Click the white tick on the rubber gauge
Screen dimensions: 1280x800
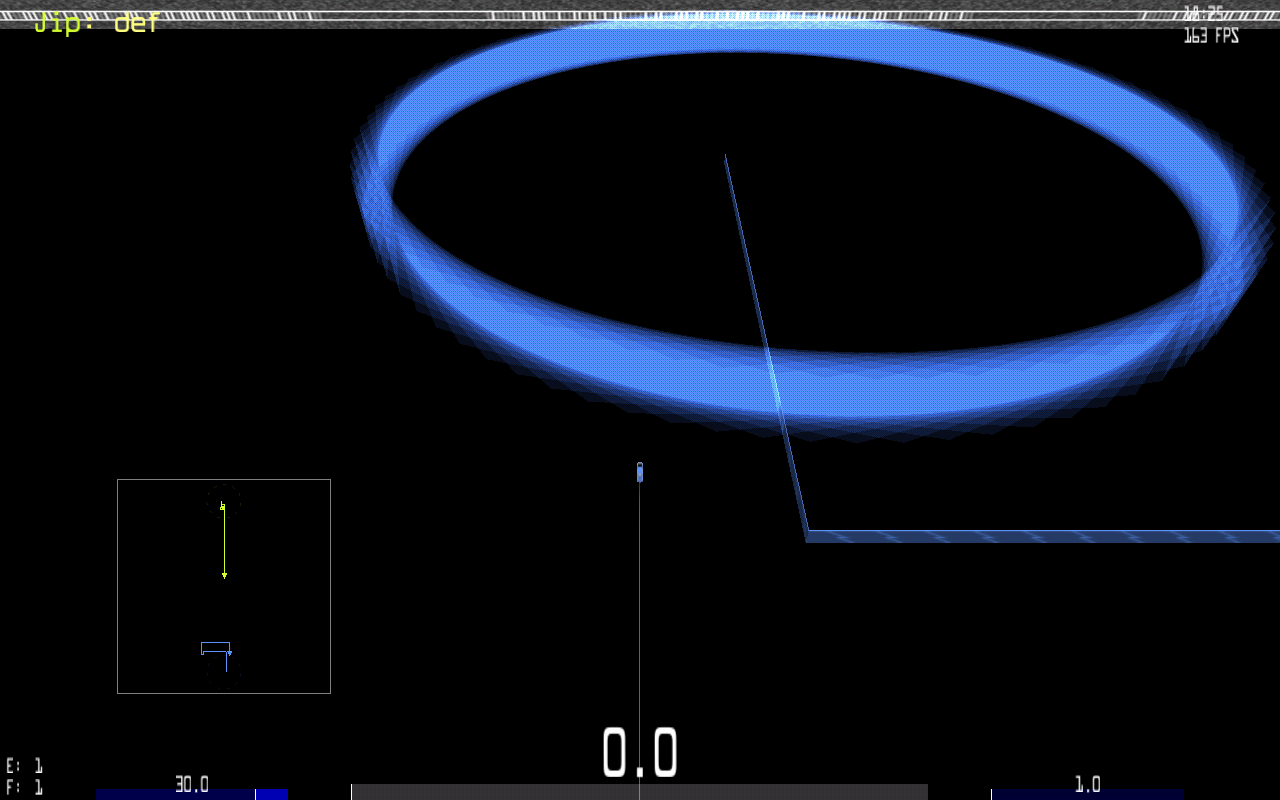pyautogui.click(x=256, y=794)
